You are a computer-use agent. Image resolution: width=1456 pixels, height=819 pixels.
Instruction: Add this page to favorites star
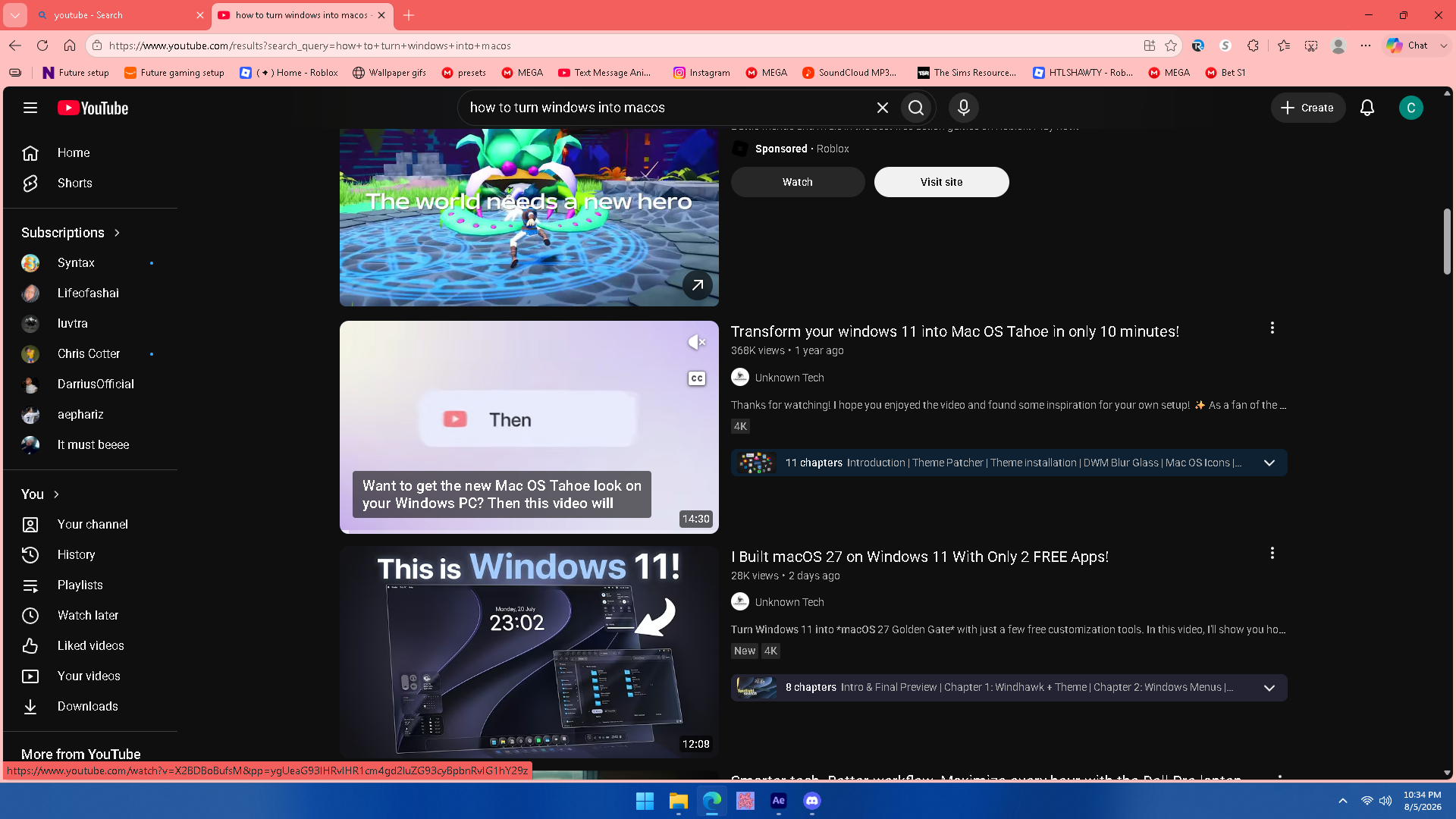1171,45
